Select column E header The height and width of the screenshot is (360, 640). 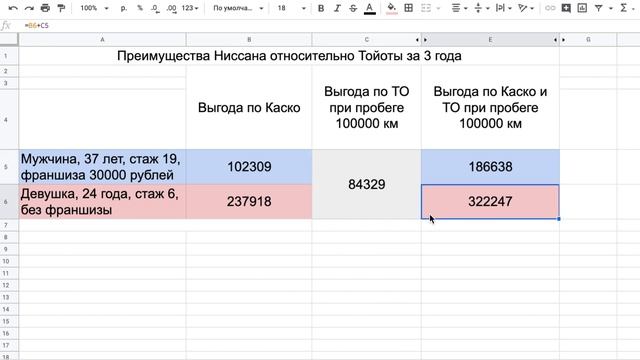click(x=490, y=40)
